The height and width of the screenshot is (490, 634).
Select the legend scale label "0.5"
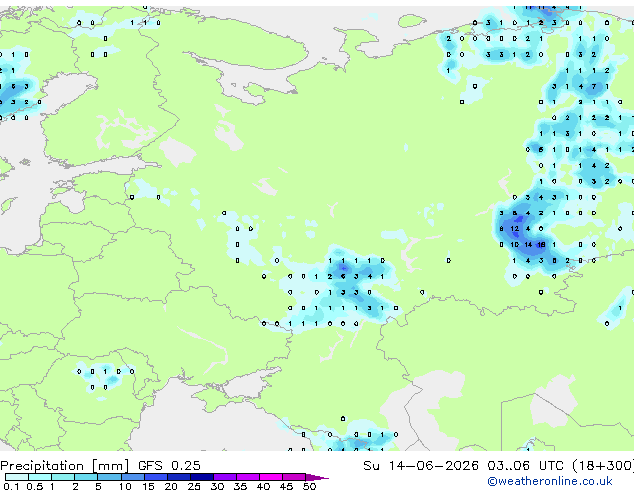tap(34, 486)
